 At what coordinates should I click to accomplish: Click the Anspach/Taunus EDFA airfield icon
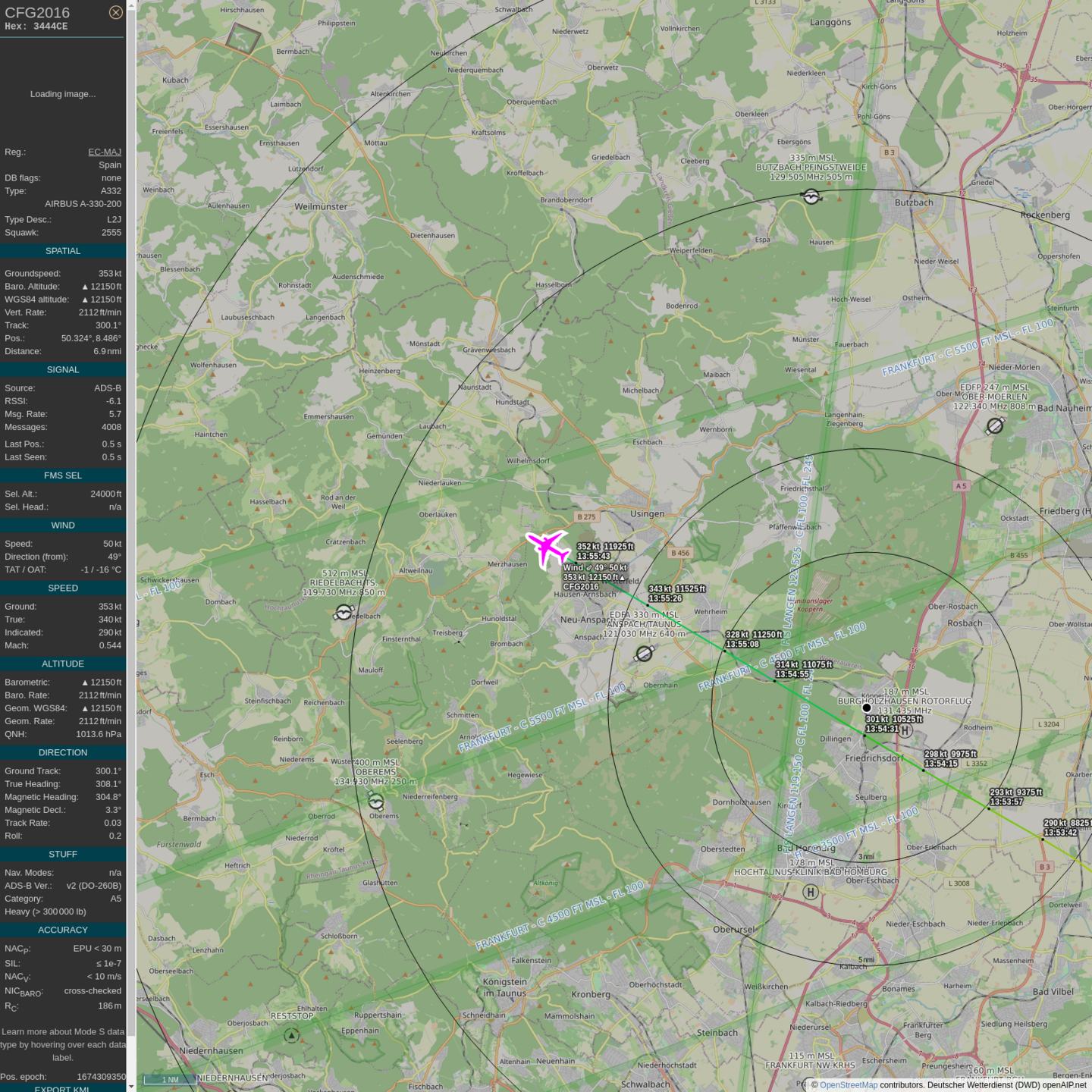coord(645,653)
